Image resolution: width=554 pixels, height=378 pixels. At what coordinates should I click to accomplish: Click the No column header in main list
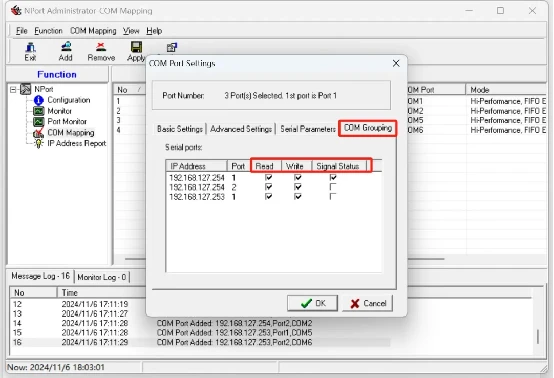[130, 90]
